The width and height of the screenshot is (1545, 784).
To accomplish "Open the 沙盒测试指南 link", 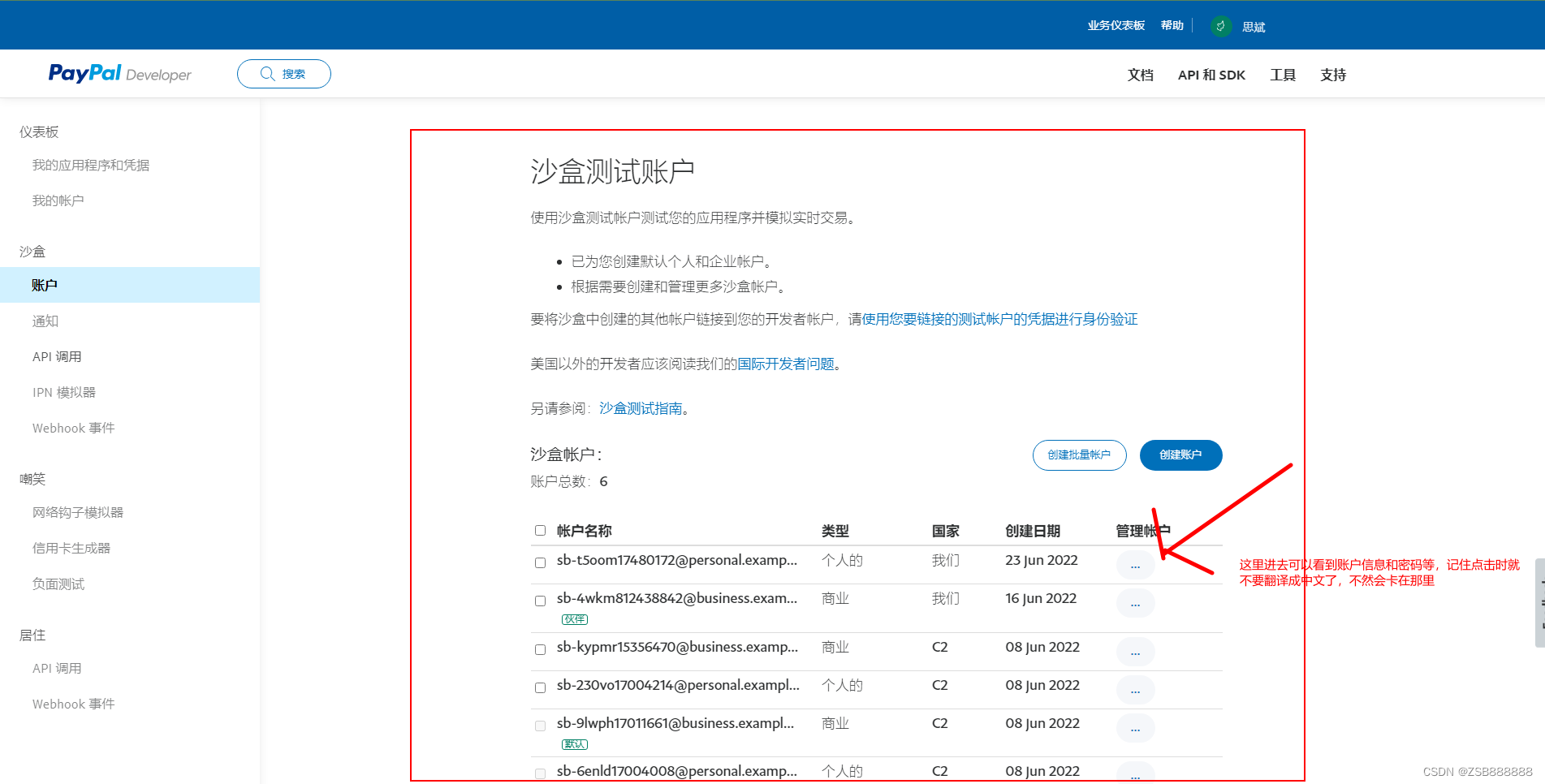I will (641, 407).
